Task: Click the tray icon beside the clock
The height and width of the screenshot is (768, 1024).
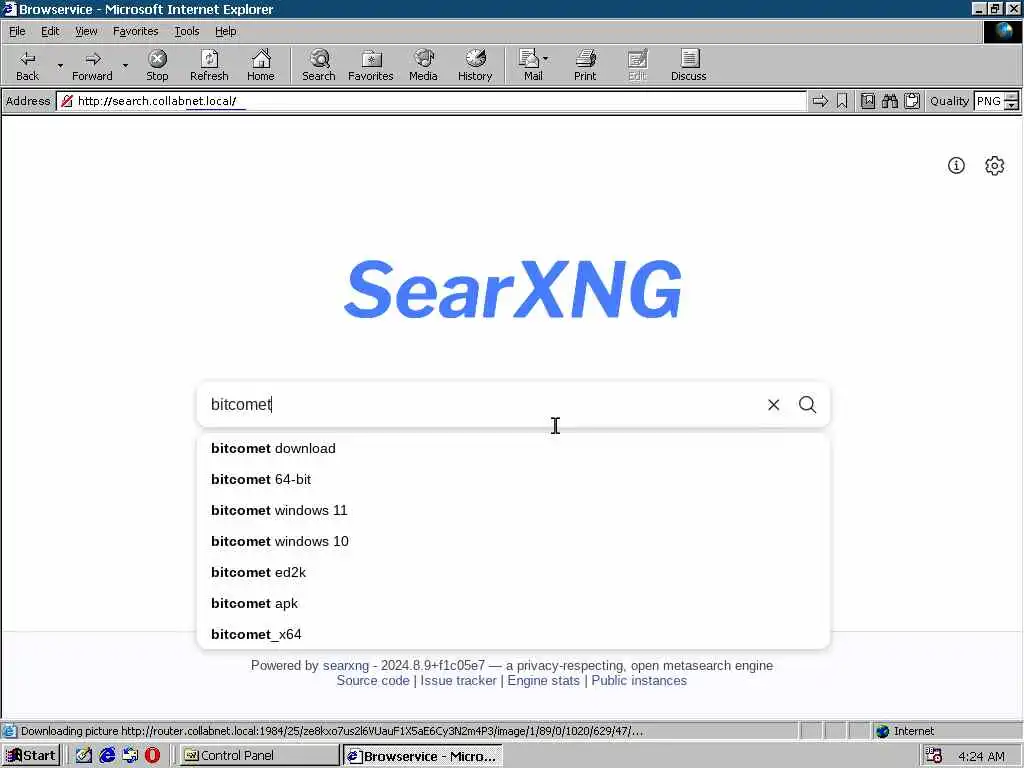Action: click(934, 756)
